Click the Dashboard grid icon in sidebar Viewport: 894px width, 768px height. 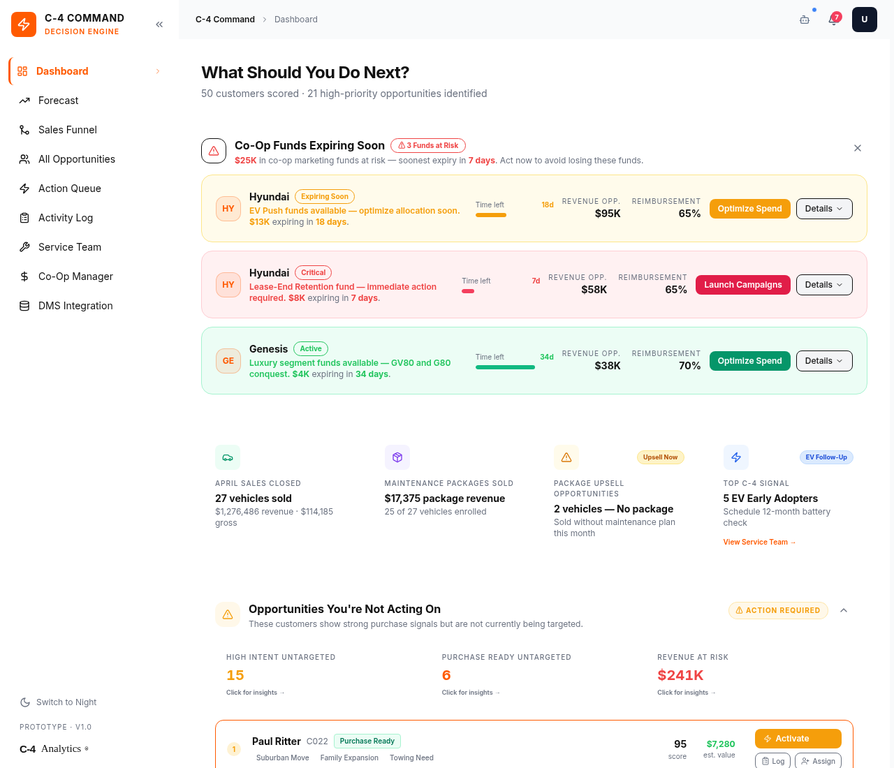pos(22,71)
